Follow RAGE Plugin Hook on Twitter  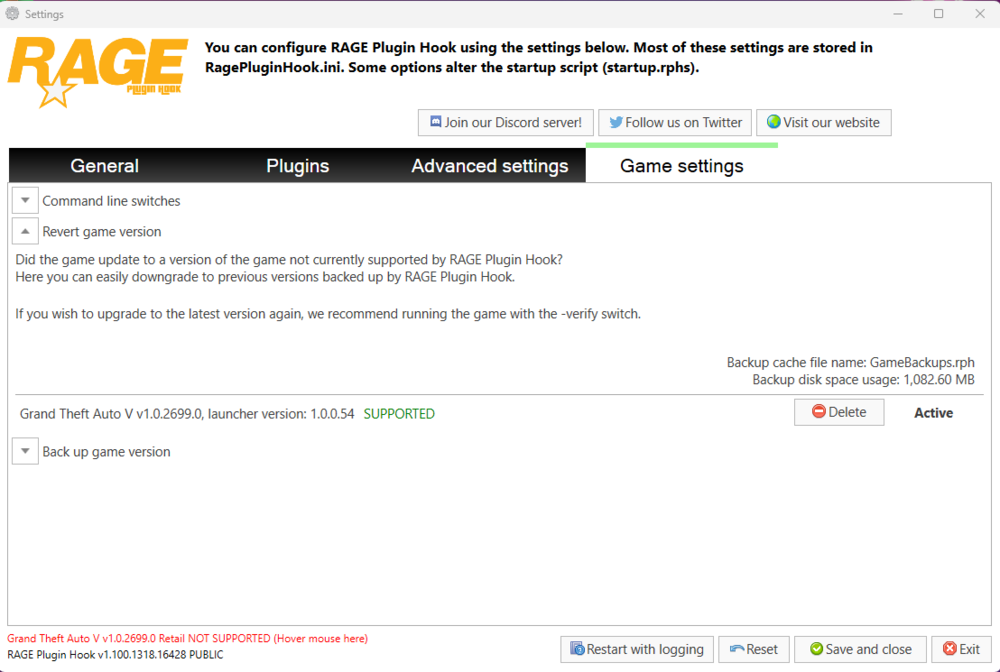coord(675,122)
